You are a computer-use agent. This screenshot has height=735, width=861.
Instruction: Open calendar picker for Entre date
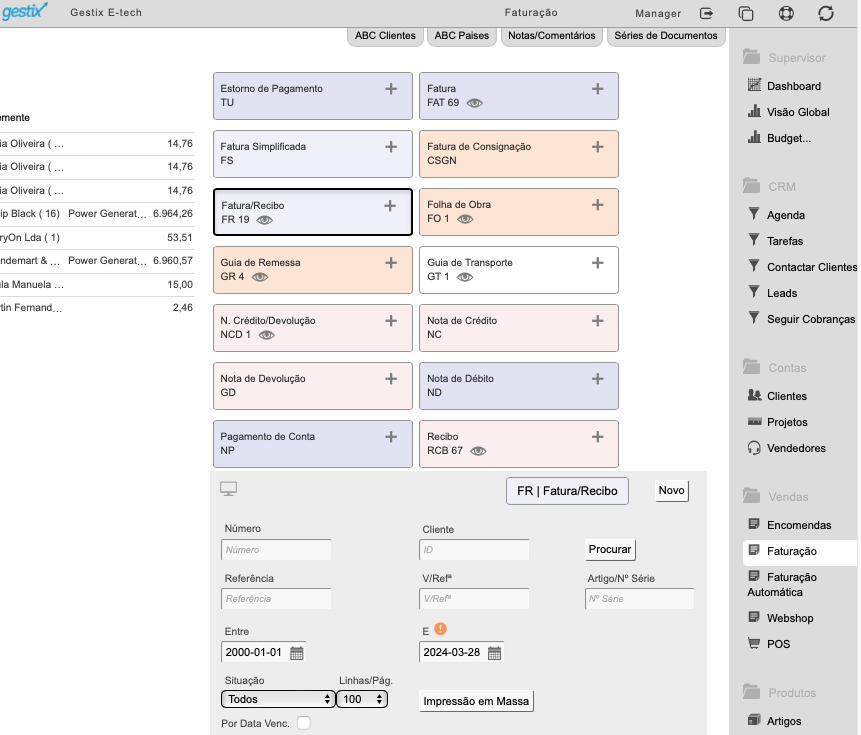click(x=297, y=653)
